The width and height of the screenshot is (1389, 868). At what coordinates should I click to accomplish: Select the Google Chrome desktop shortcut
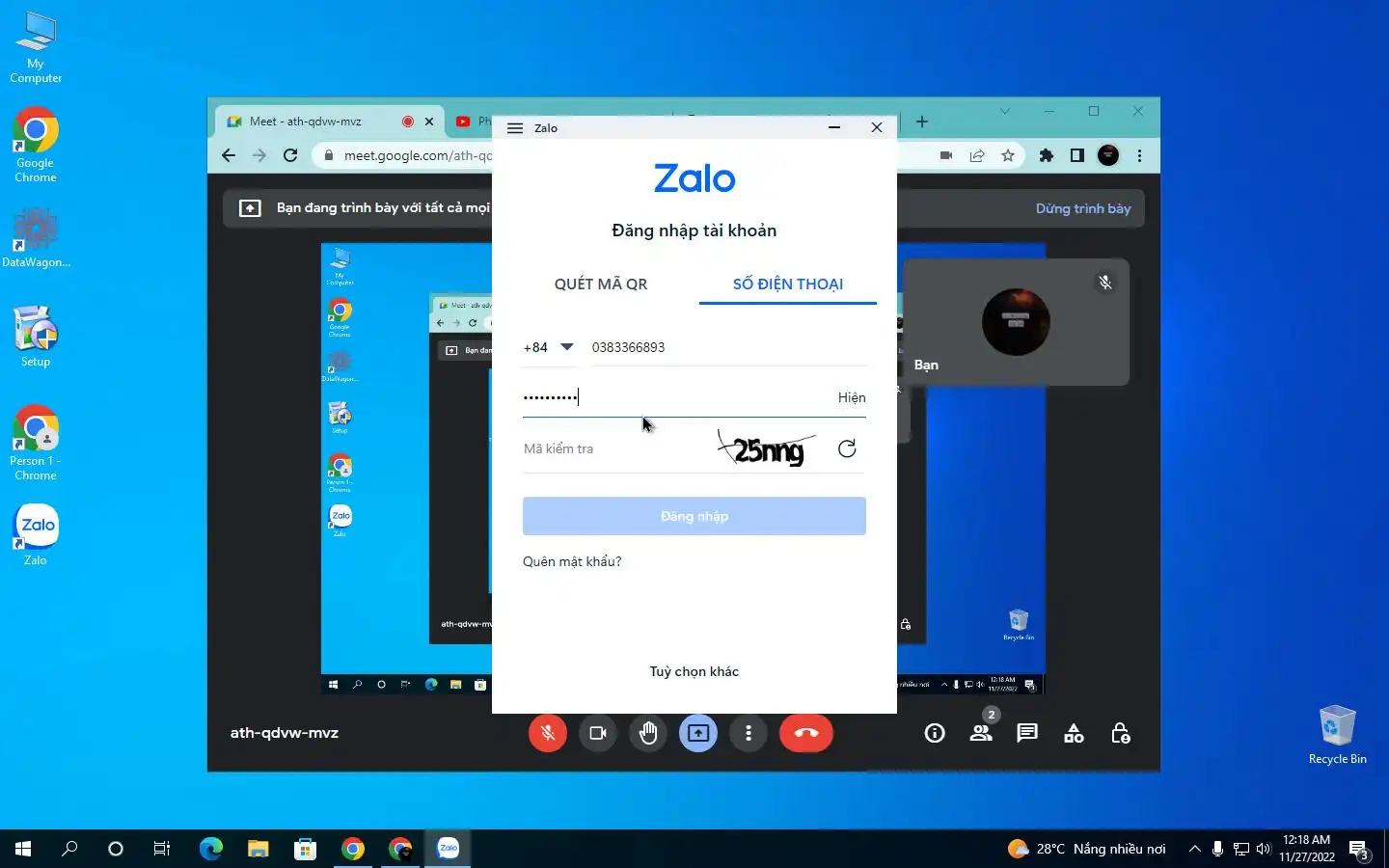tap(36, 145)
